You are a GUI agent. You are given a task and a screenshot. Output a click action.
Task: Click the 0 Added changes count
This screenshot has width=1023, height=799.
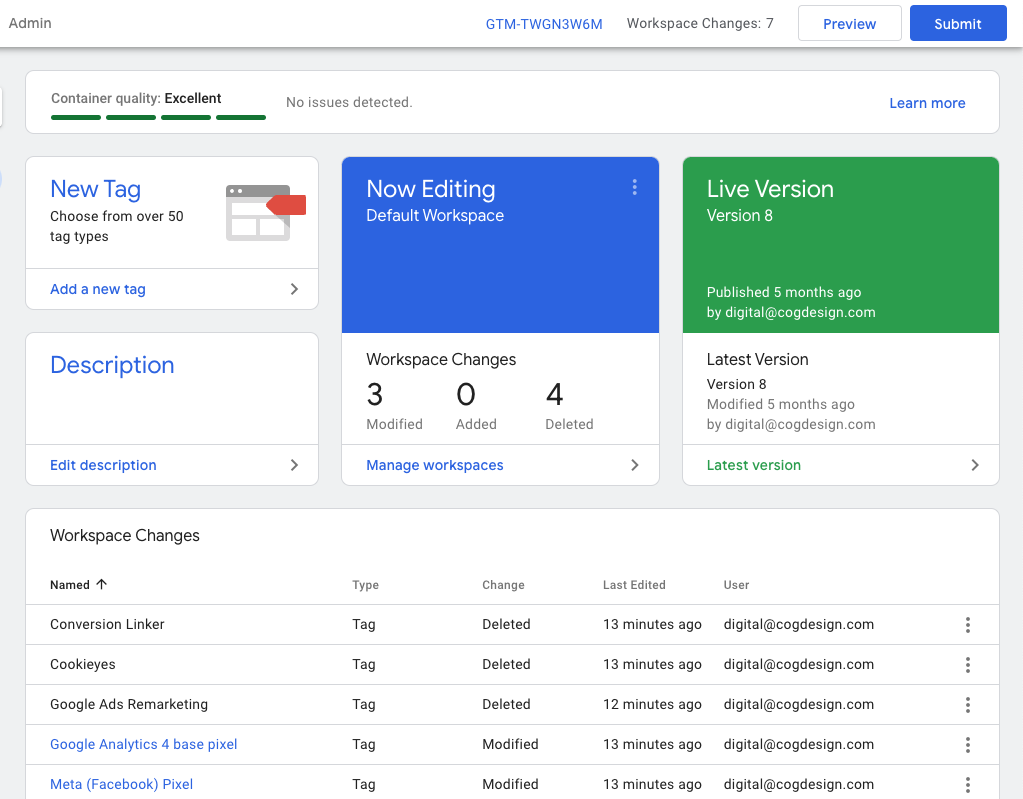[x=476, y=406]
